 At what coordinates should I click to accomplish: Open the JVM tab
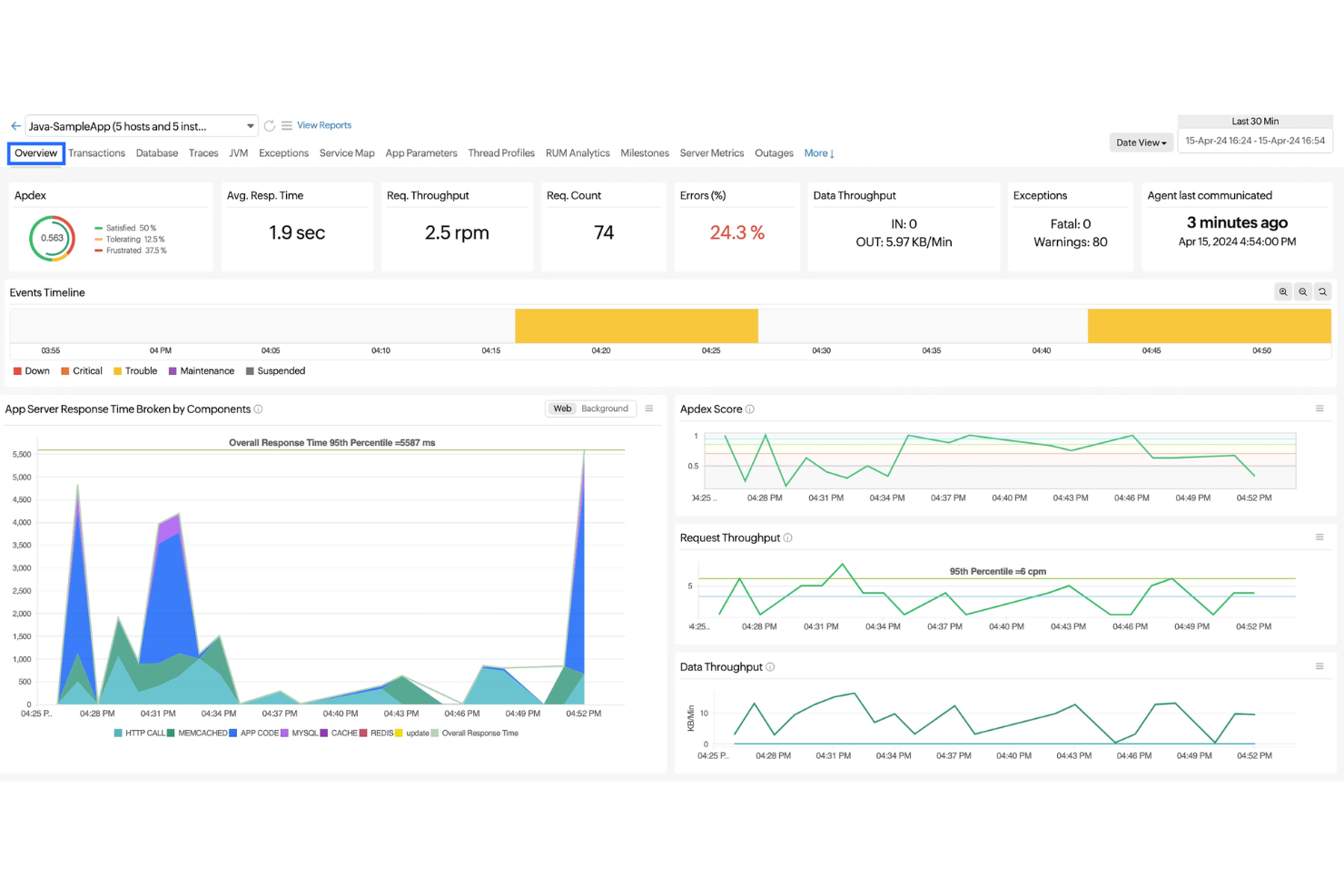tap(238, 153)
